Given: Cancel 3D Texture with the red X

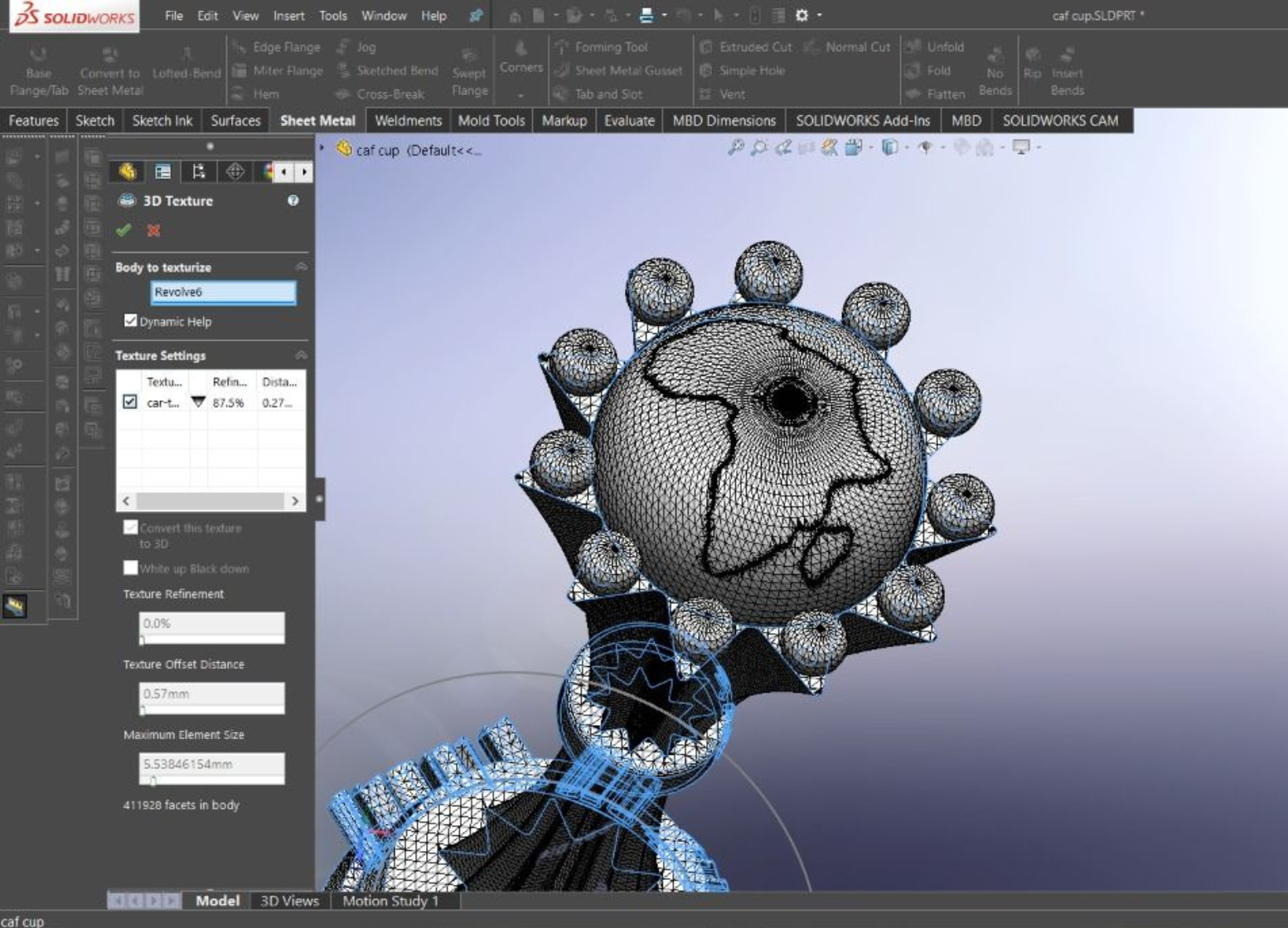Looking at the screenshot, I should tap(153, 230).
